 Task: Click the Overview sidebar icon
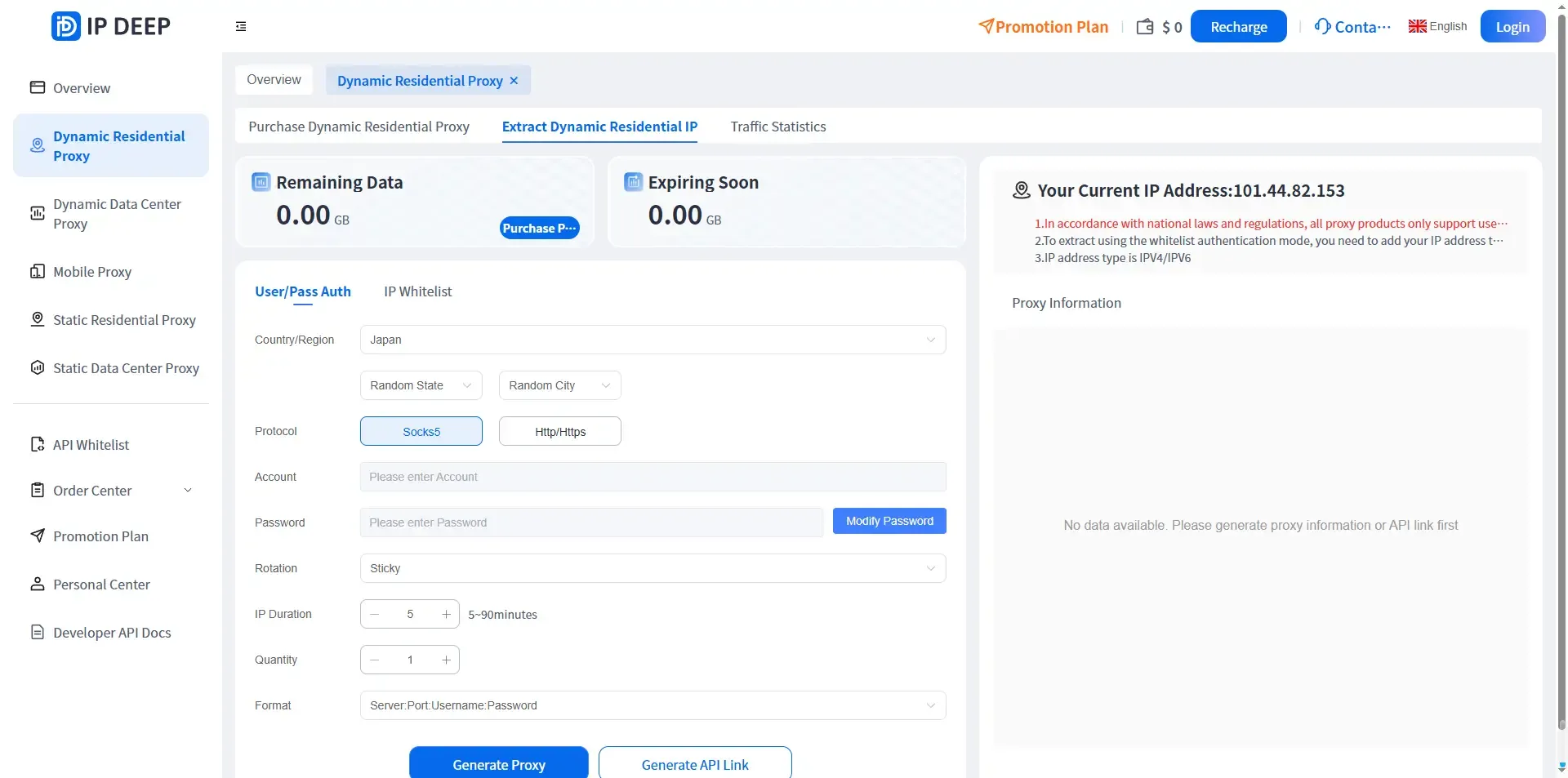(38, 87)
